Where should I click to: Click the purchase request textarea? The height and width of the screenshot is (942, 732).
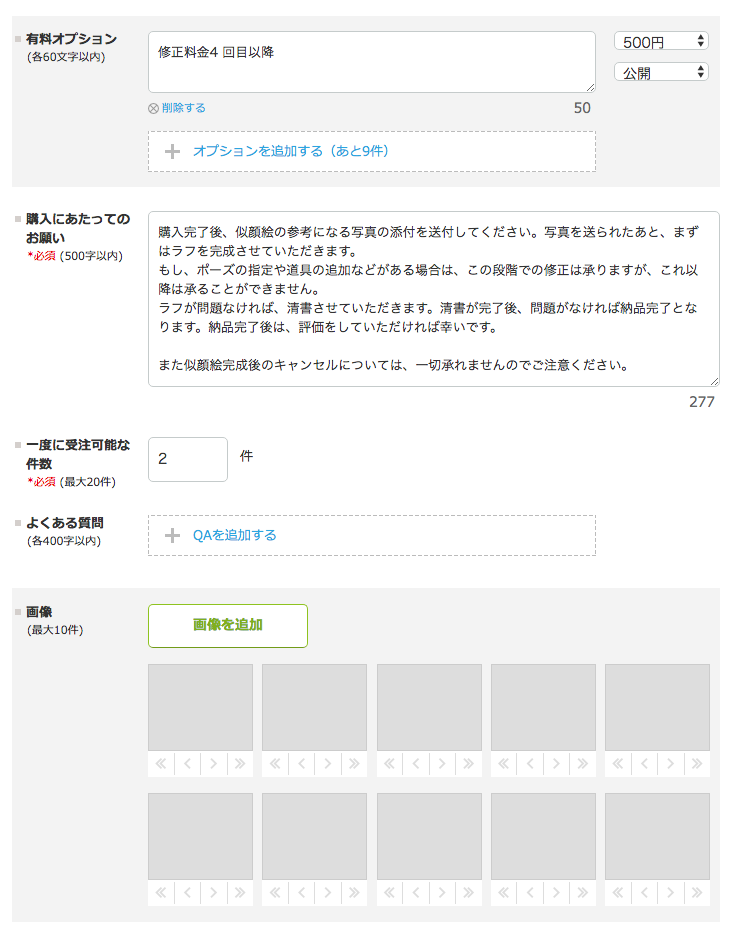(433, 299)
